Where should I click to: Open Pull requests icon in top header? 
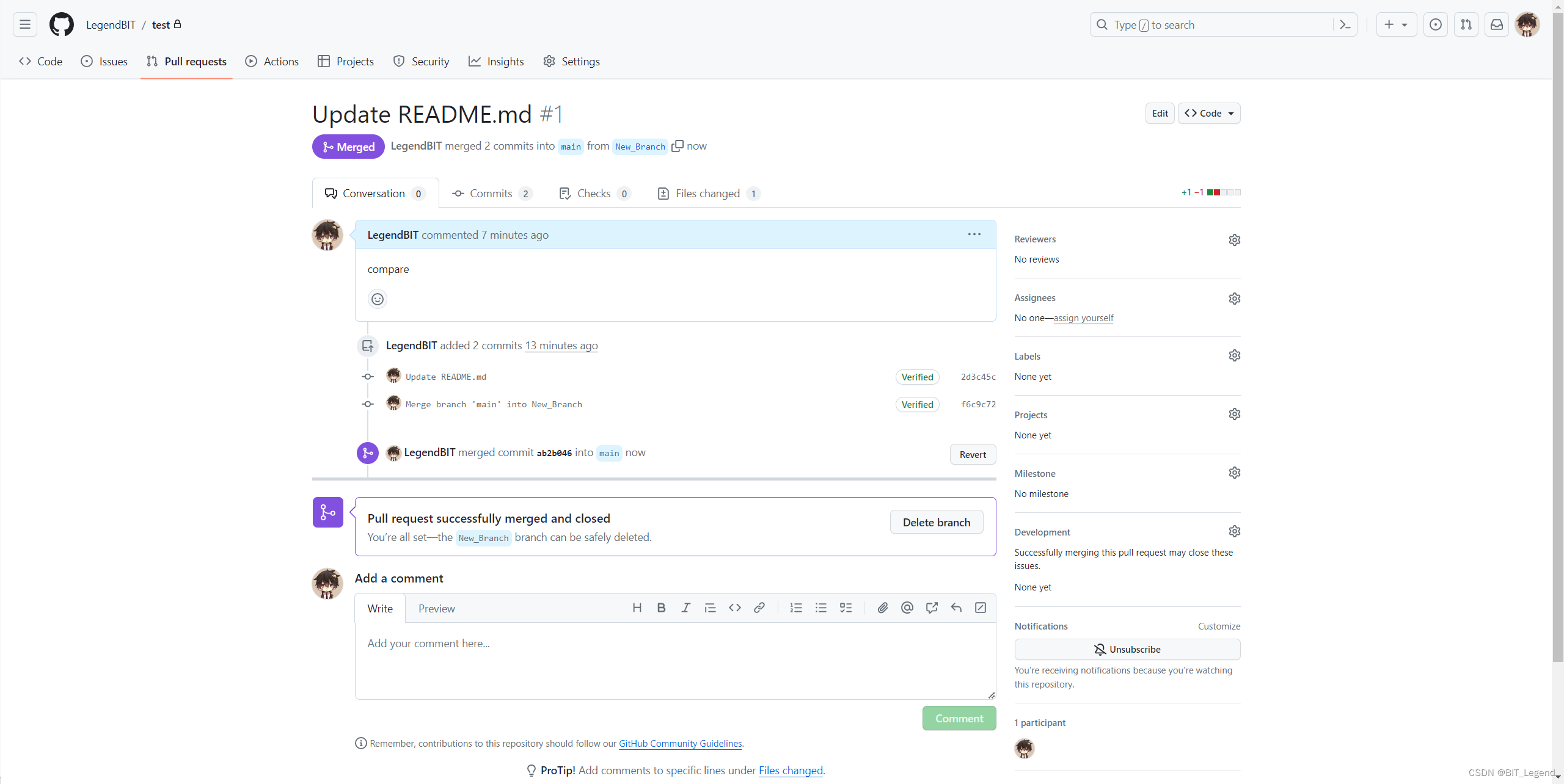(1466, 24)
